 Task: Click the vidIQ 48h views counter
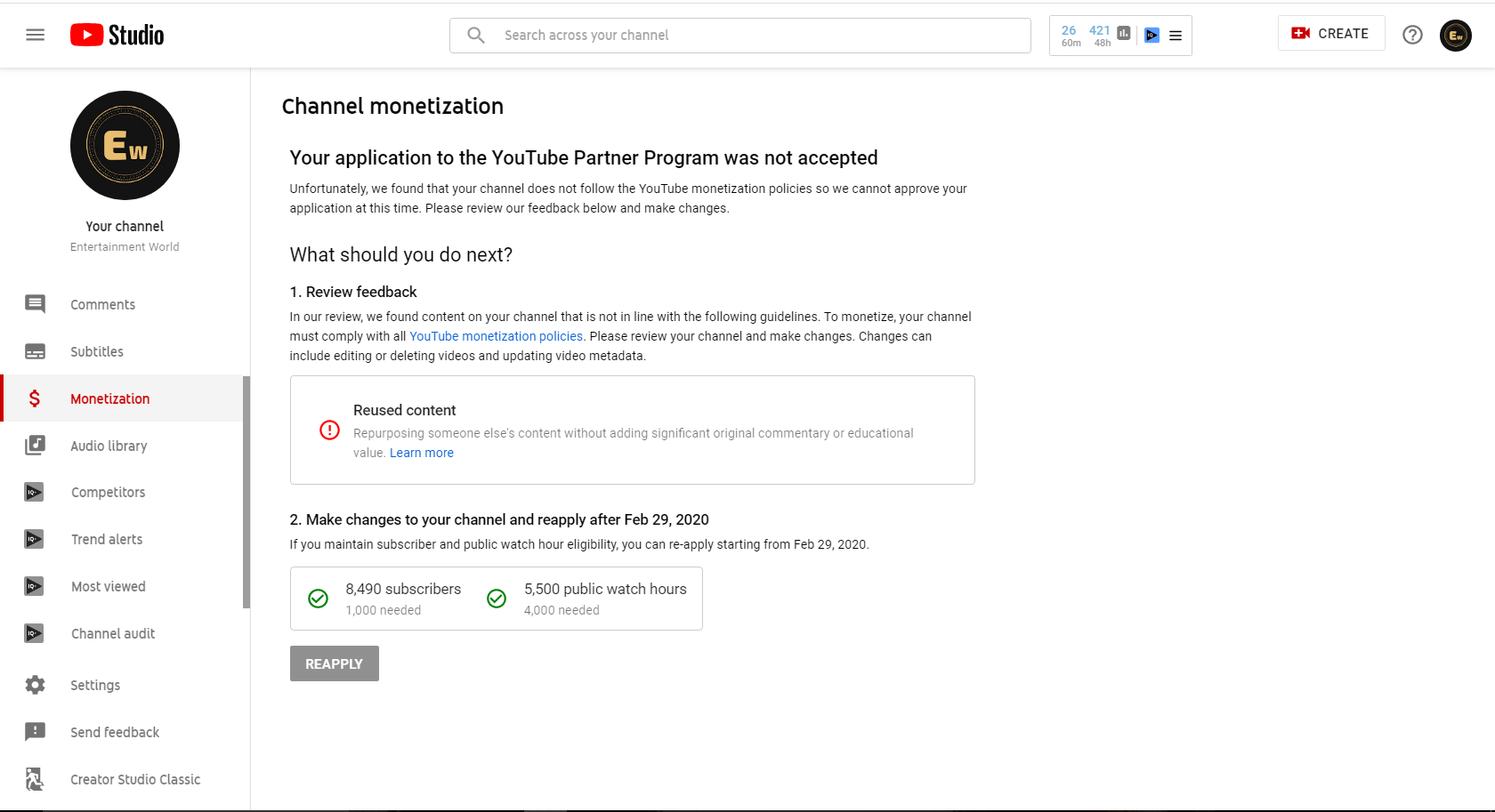[x=1101, y=36]
